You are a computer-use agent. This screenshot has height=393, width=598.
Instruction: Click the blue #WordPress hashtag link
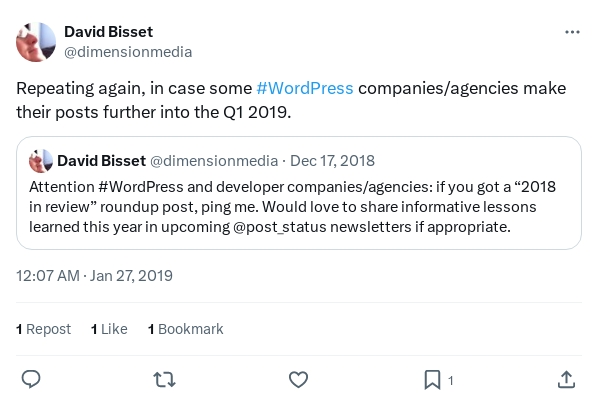(305, 88)
